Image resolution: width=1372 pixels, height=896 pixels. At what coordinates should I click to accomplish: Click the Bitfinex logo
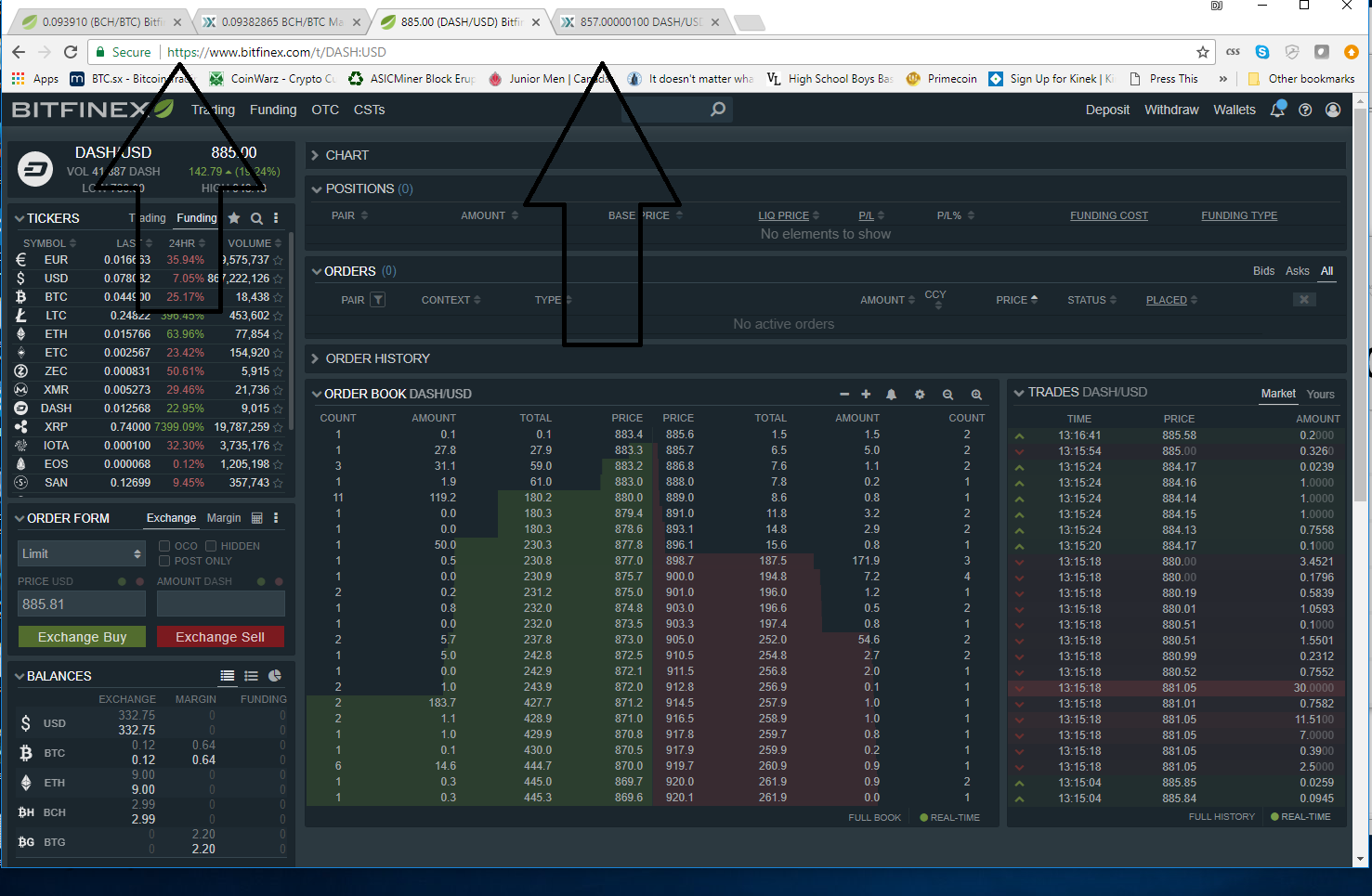click(92, 110)
